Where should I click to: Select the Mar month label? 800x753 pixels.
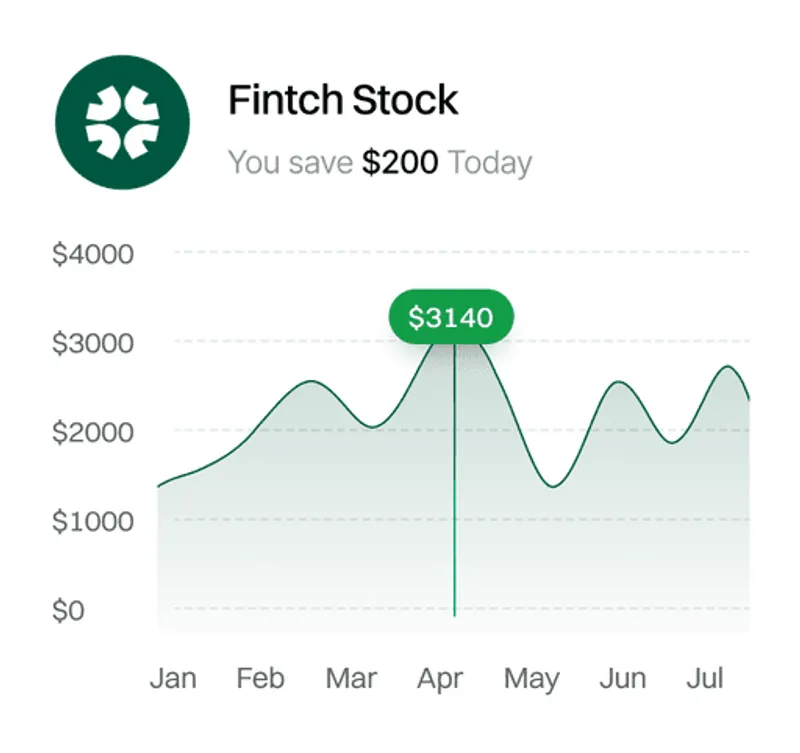tap(351, 679)
